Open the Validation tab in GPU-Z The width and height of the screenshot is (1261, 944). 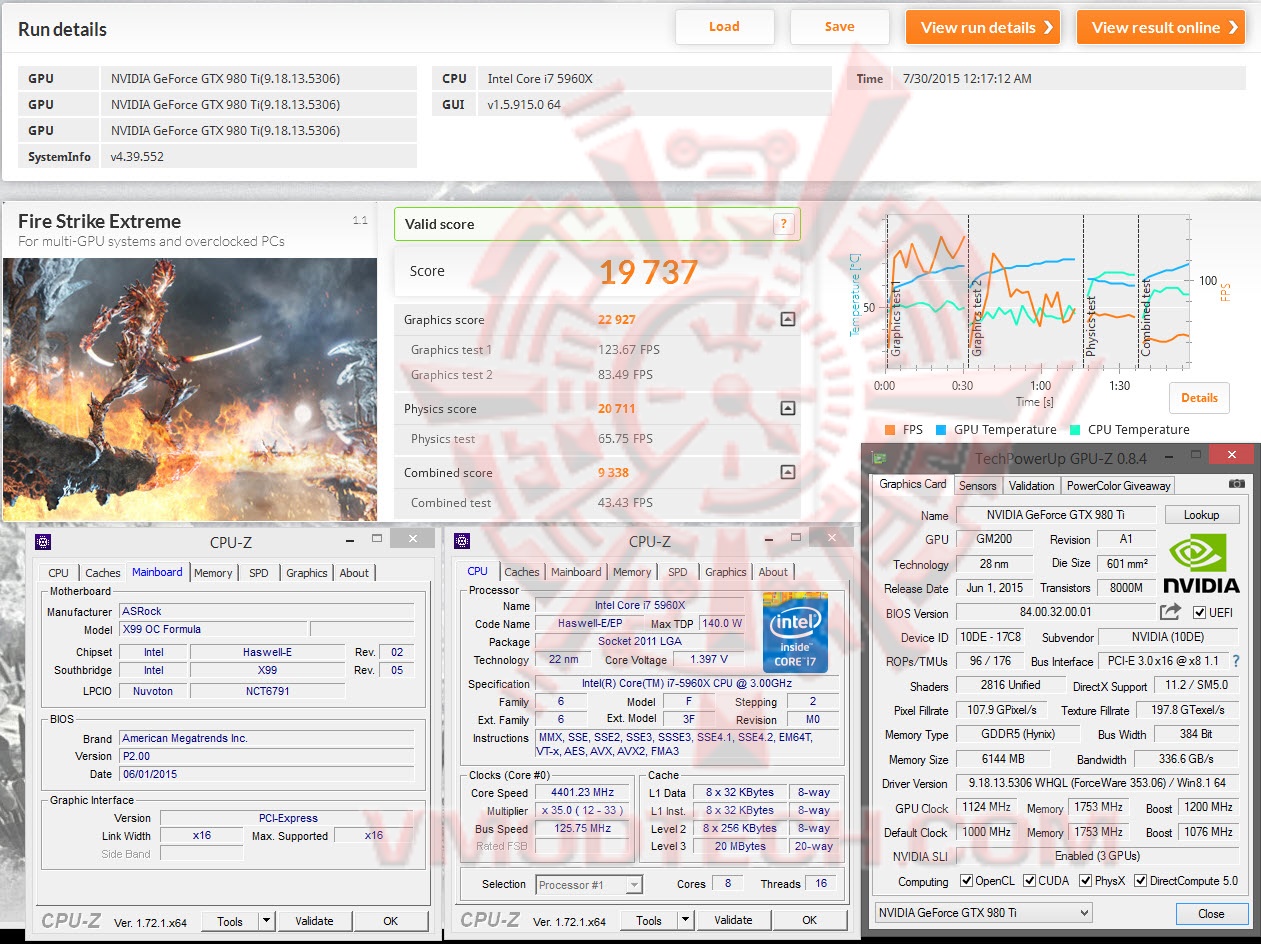pyautogui.click(x=1031, y=486)
